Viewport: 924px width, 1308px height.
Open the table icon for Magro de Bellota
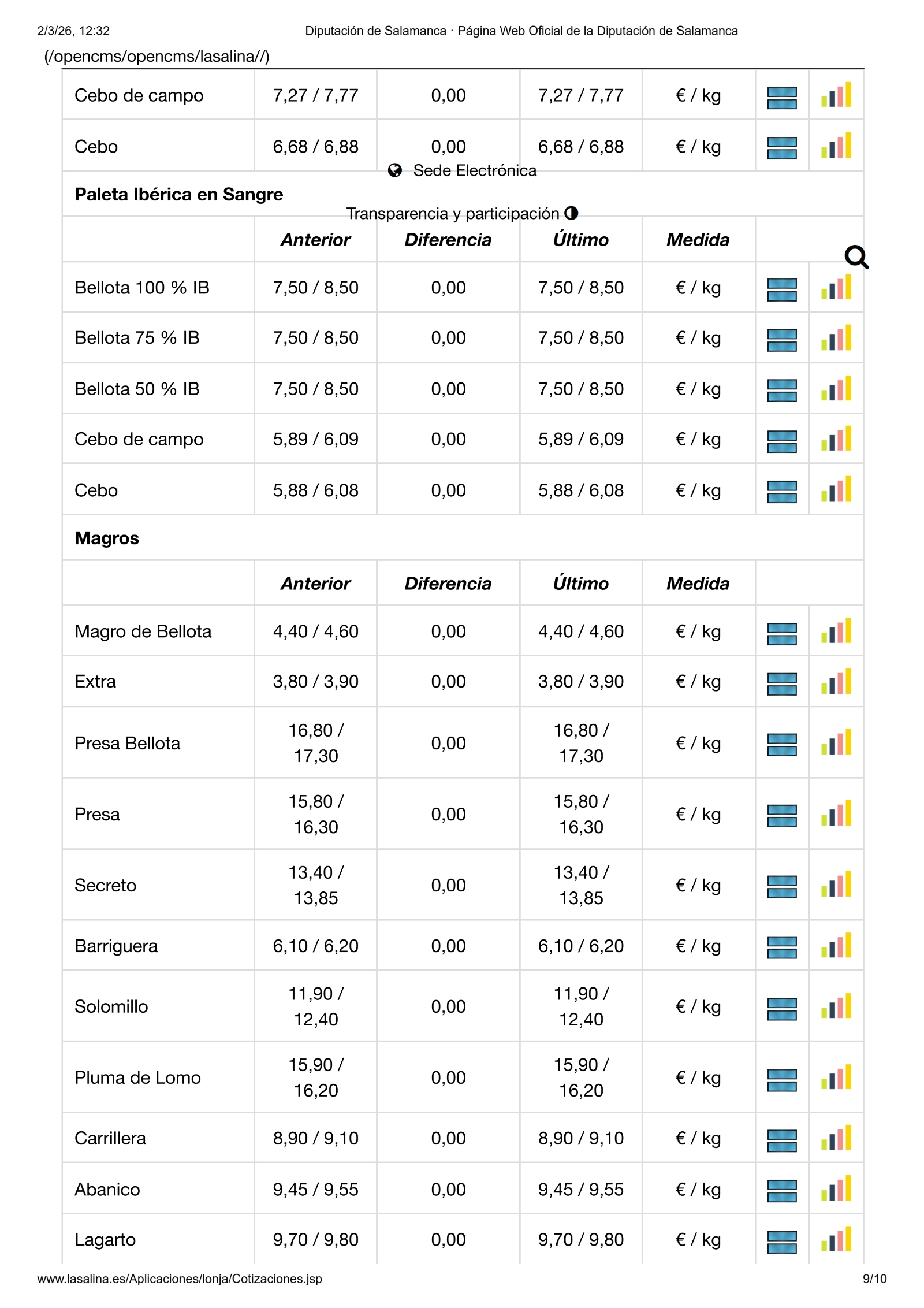pyautogui.click(x=782, y=633)
